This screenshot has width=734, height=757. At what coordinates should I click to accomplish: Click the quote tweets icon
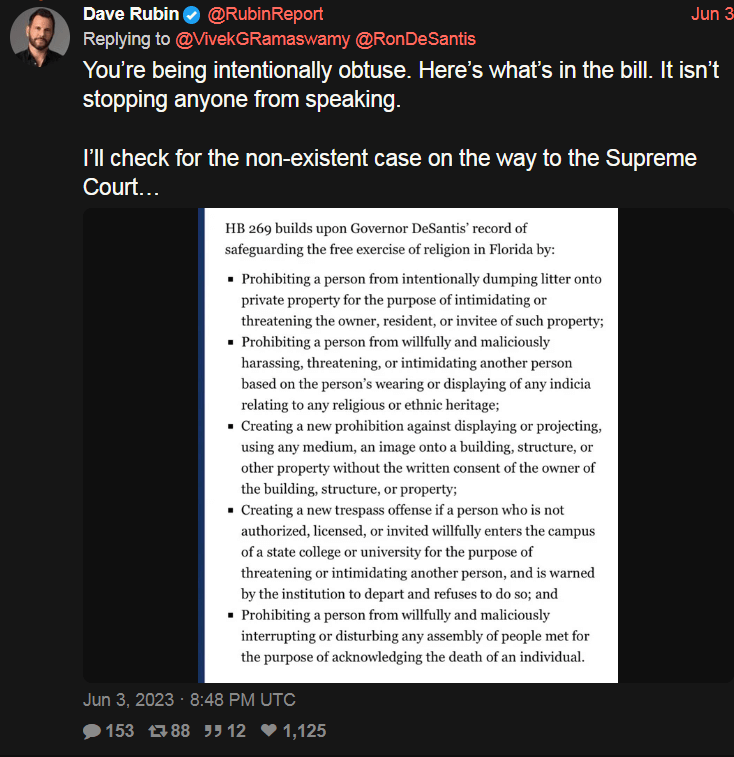coord(212,731)
